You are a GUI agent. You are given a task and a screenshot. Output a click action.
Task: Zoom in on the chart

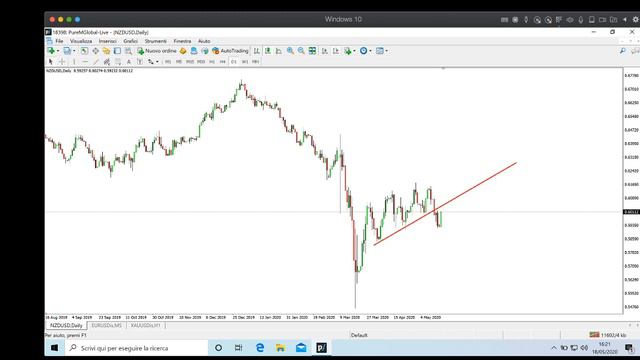290,51
